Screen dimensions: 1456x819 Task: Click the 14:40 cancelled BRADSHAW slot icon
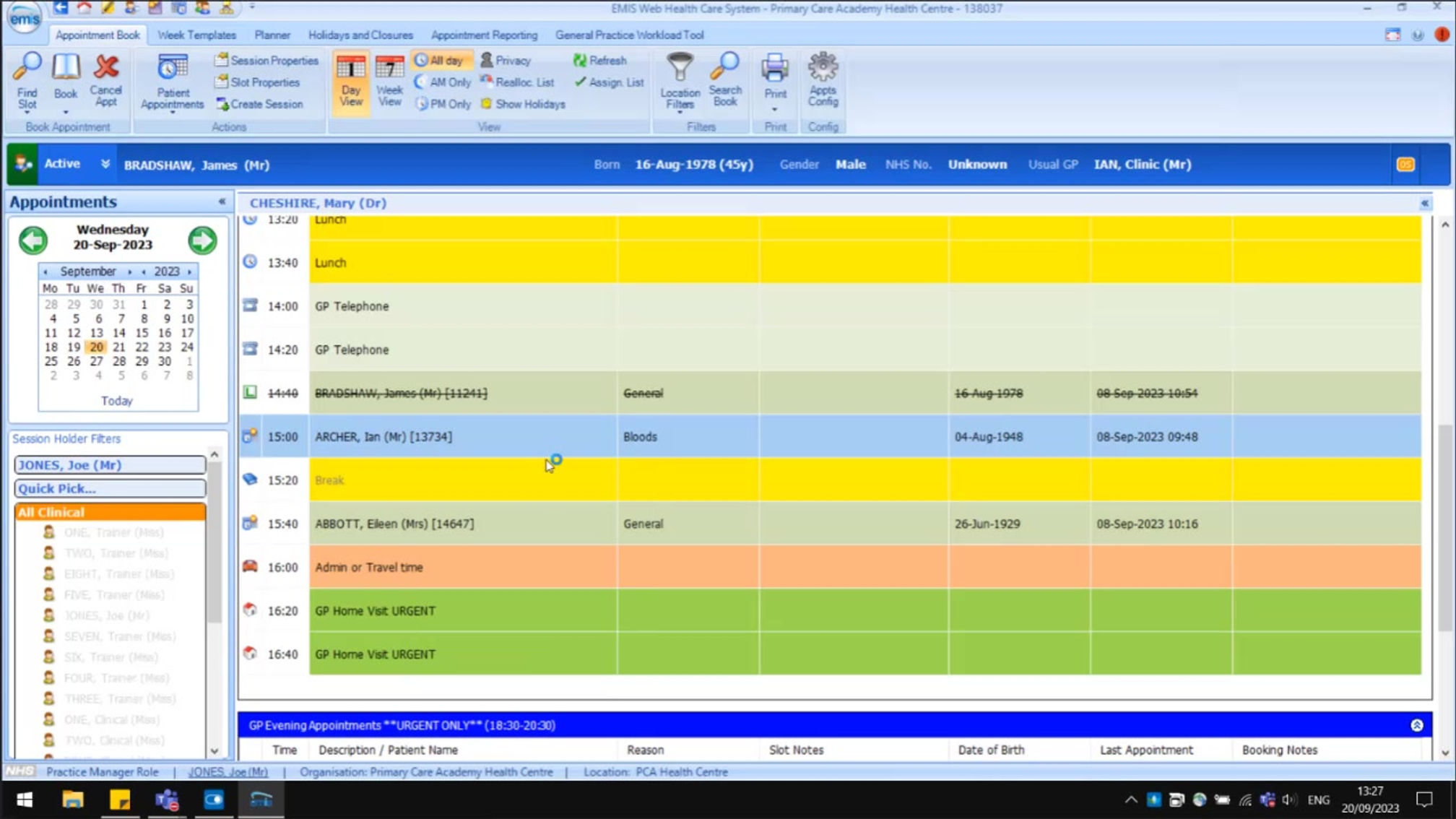(250, 392)
